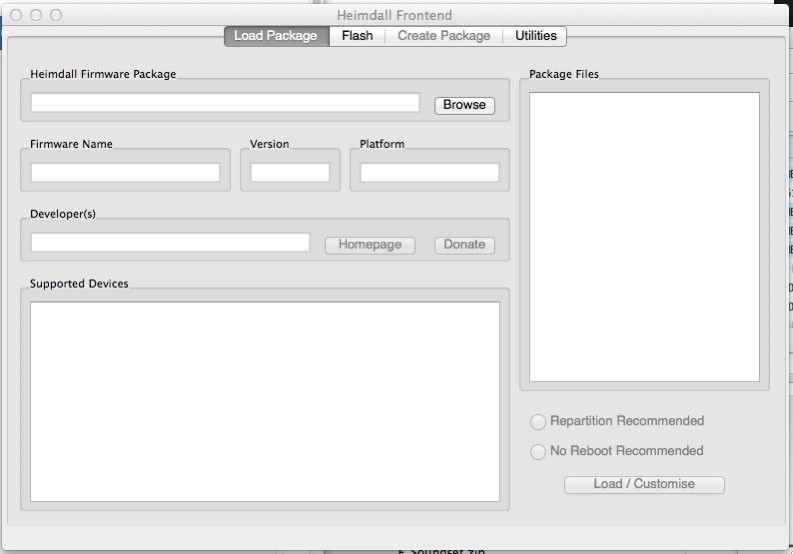This screenshot has height=554, width=793.
Task: Select the Create Package tab
Action: click(444, 36)
